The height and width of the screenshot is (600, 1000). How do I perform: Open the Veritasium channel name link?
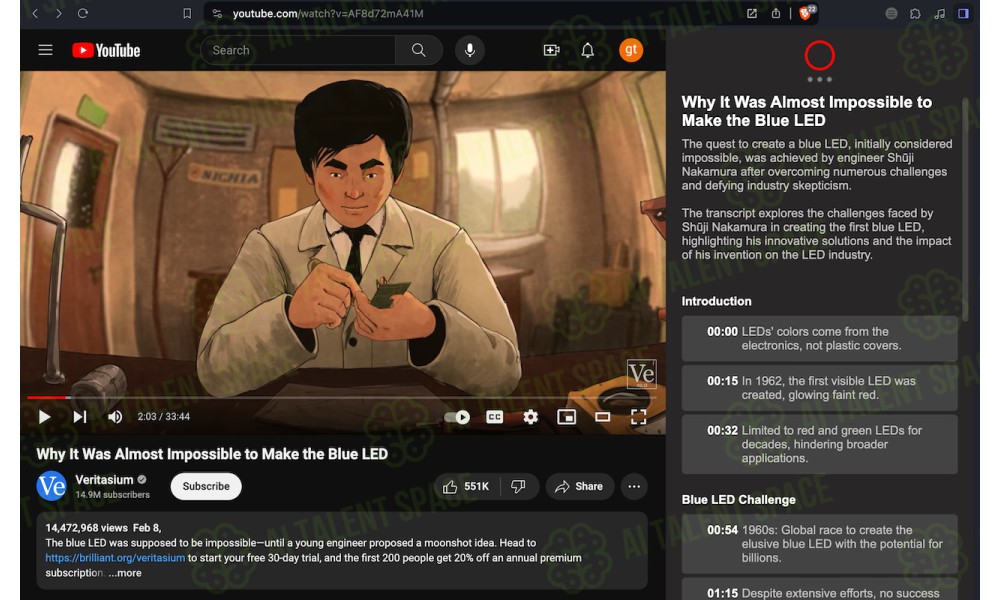point(105,479)
